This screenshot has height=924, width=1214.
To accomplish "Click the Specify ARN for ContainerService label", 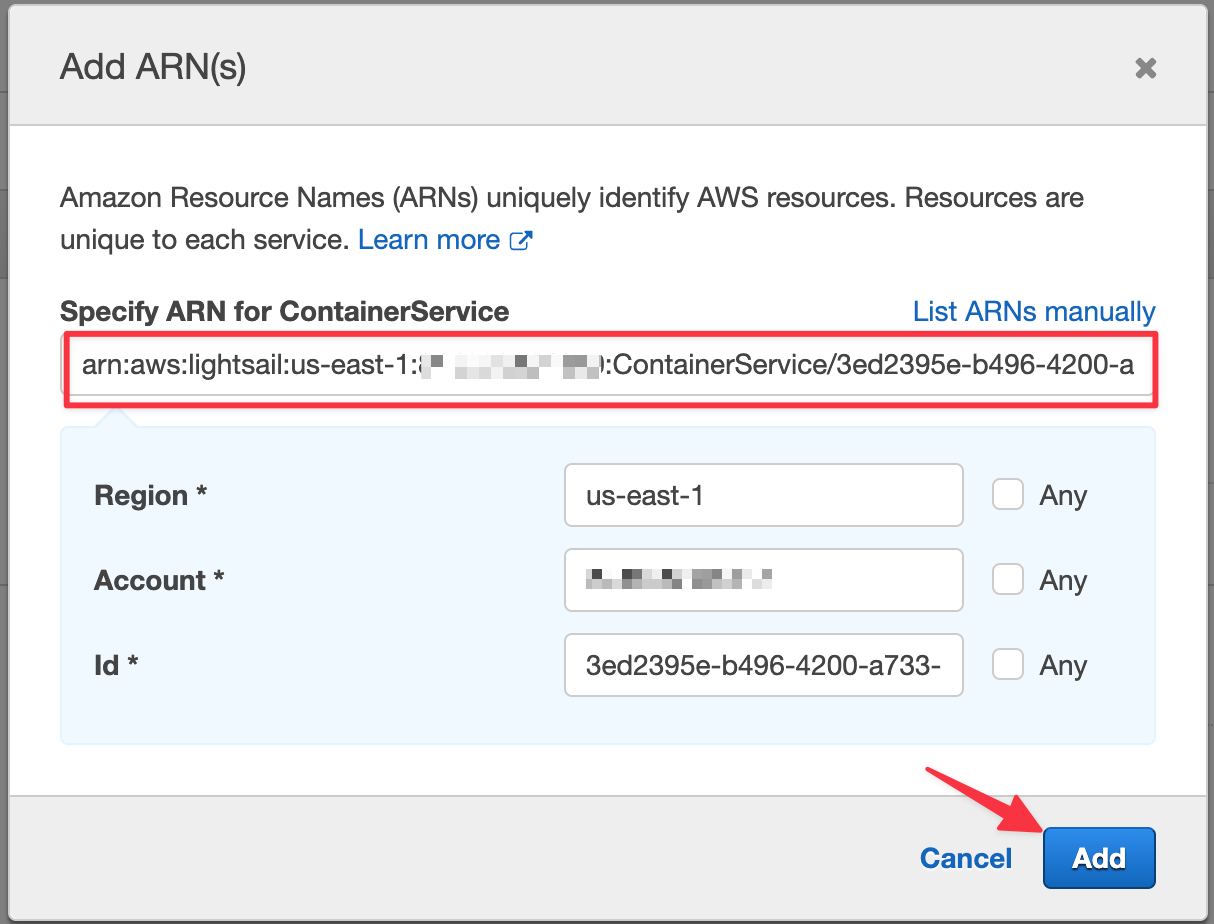I will [285, 311].
